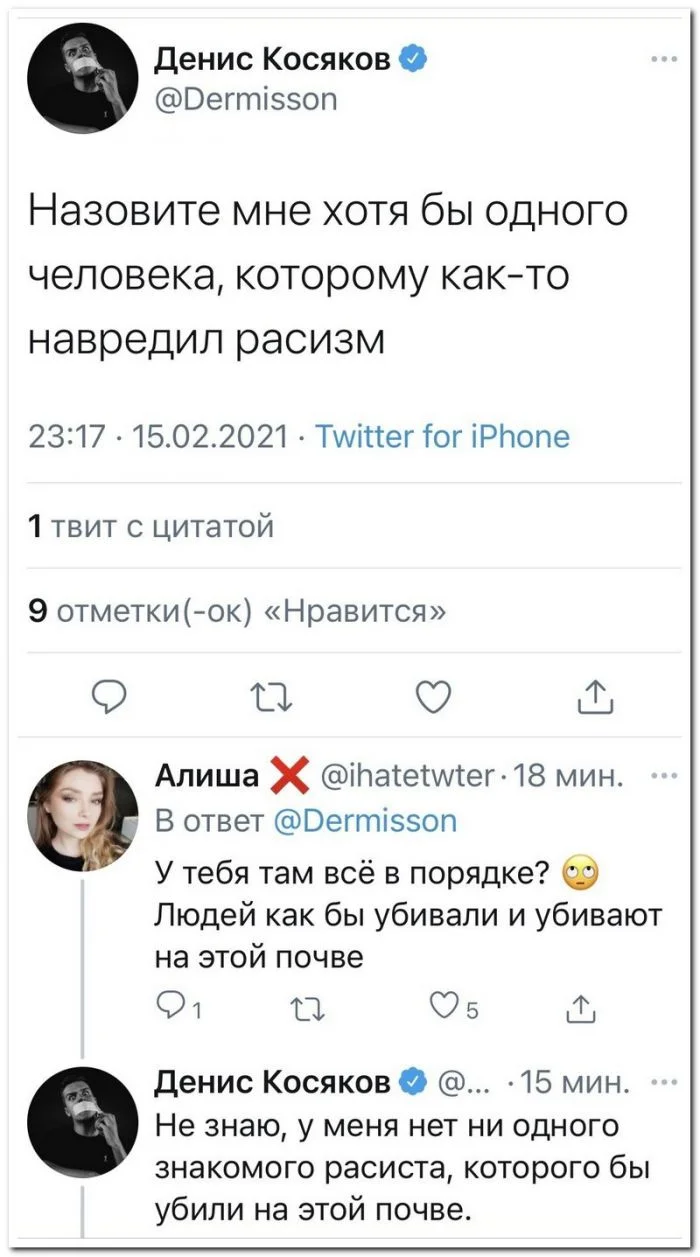Share the main tweet
700x1257 pixels.
click(594, 694)
